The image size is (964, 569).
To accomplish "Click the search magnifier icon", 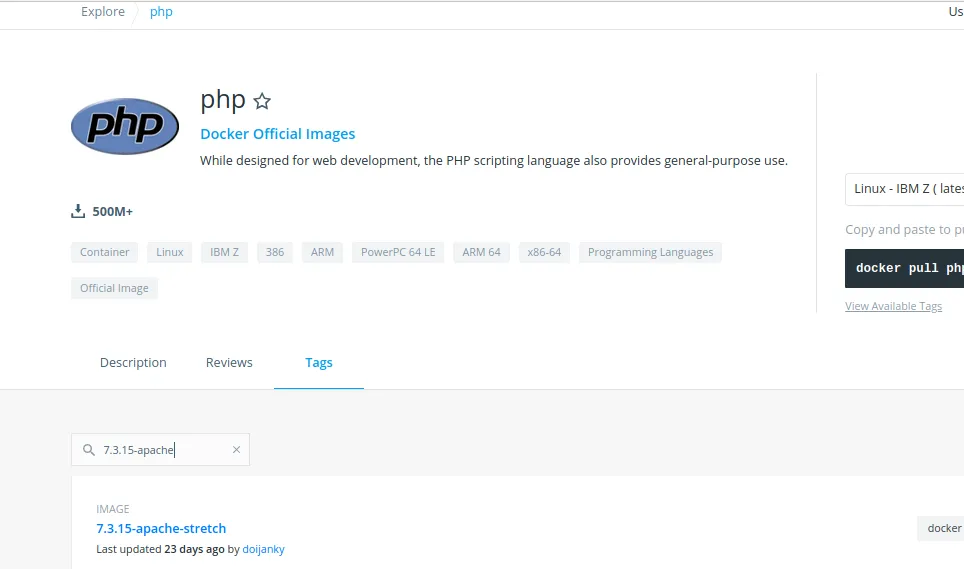I will (89, 450).
